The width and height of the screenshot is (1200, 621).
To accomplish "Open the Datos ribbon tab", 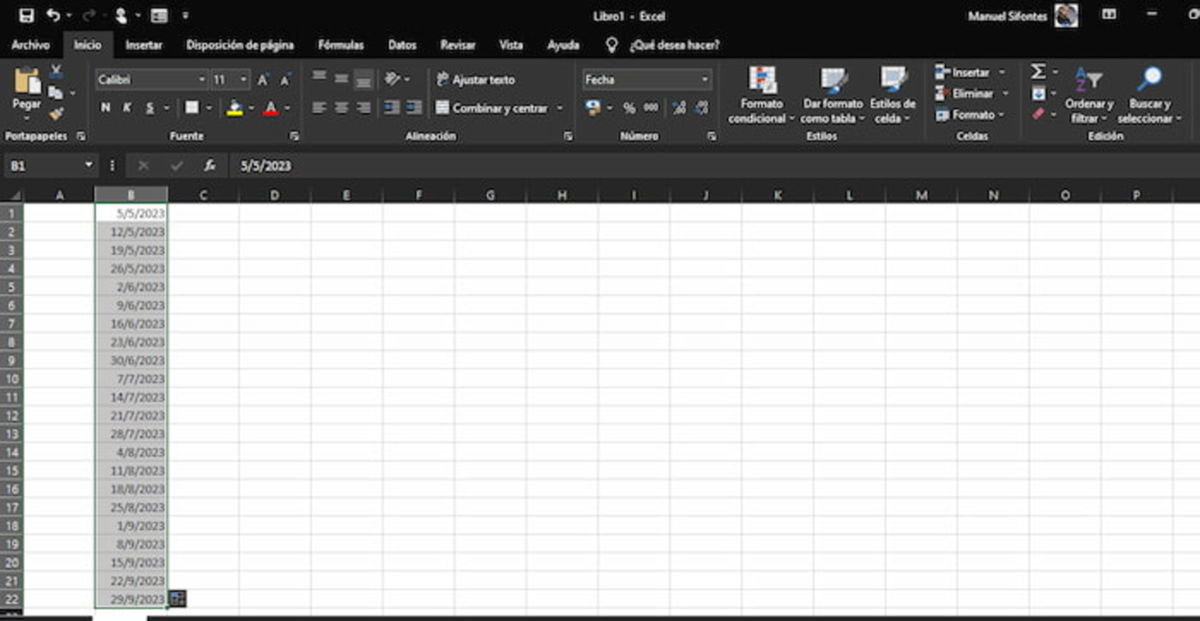I will [402, 45].
